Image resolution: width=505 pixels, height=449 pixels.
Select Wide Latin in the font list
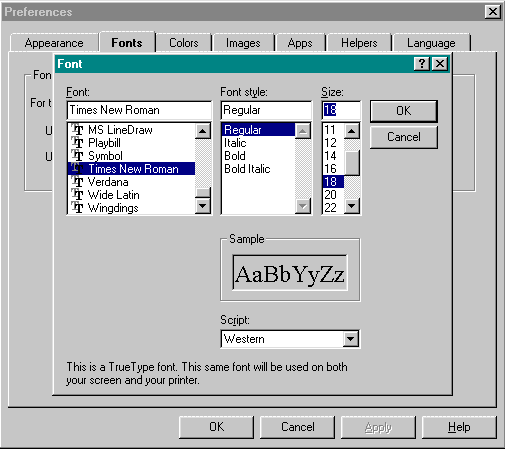point(131,195)
